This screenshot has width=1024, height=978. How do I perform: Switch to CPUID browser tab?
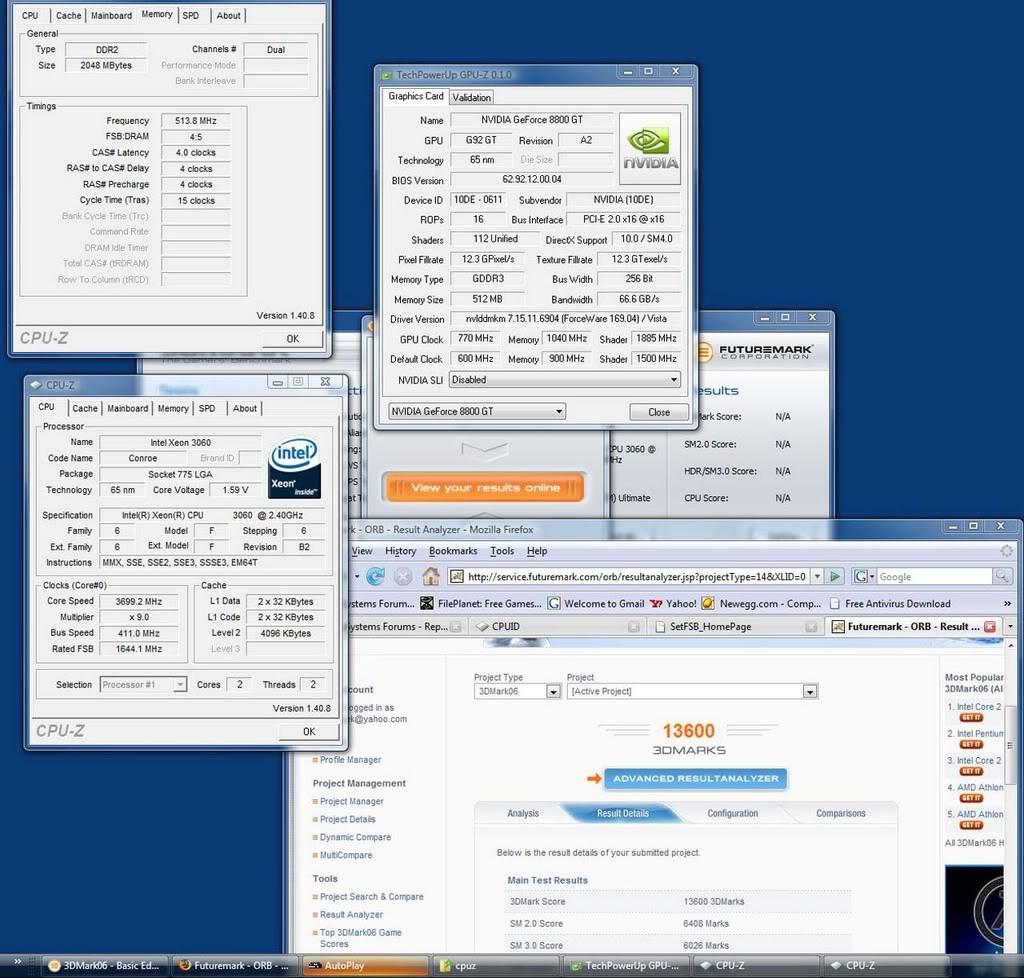tap(557, 627)
